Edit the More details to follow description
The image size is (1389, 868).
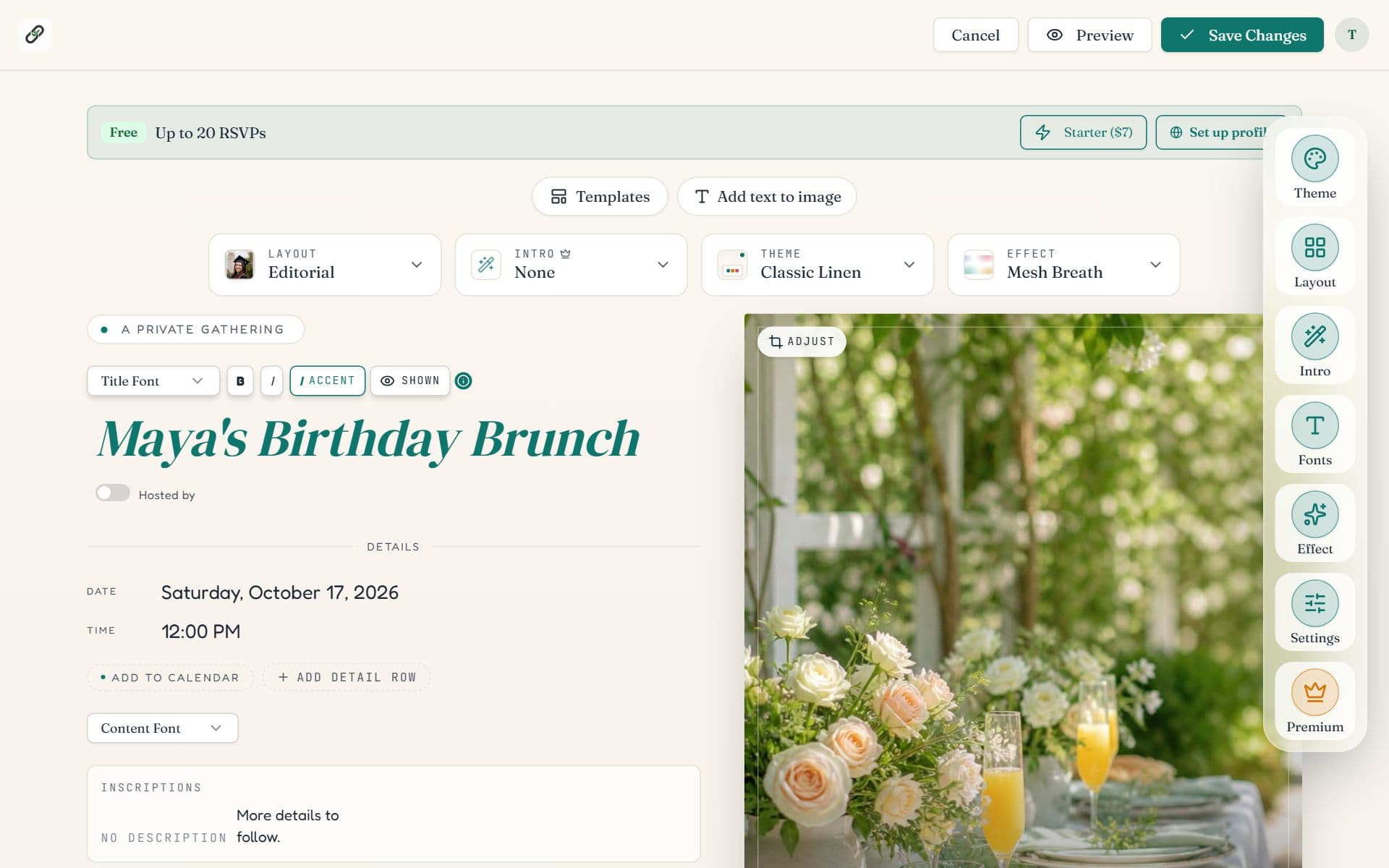[288, 826]
